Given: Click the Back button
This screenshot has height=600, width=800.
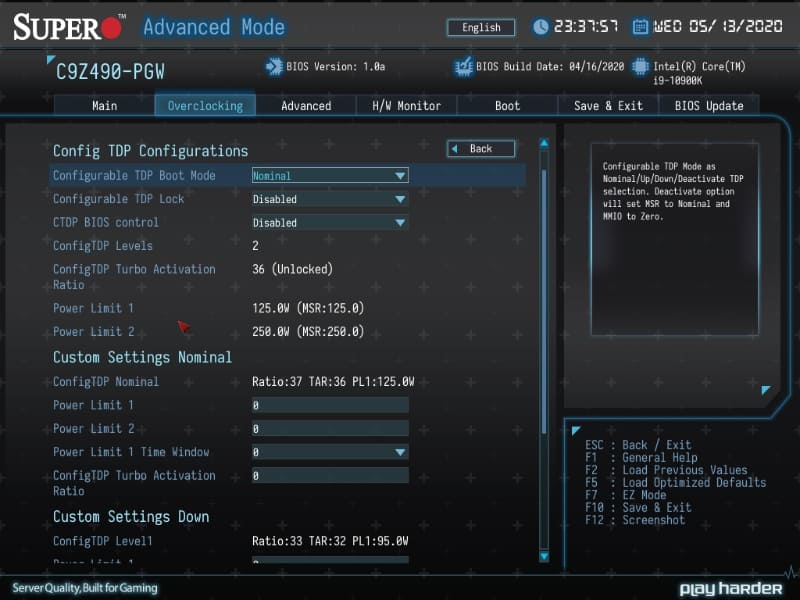Looking at the screenshot, I should (x=480, y=147).
